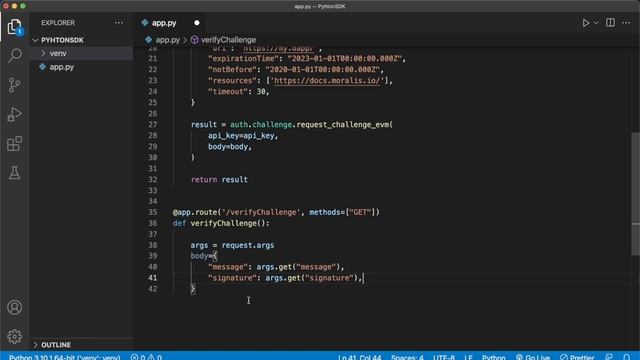Open notifications bell in status bar
This screenshot has width=640, height=360.
(x=626, y=357)
